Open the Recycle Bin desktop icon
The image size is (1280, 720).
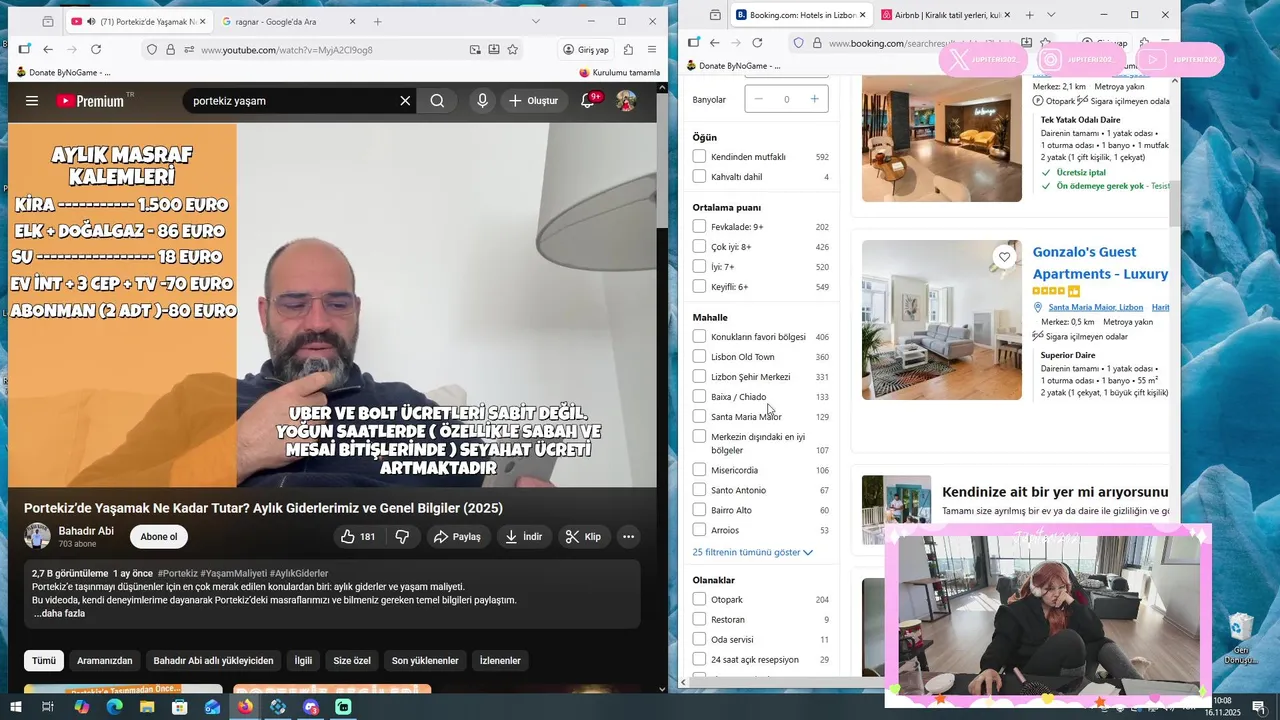pyautogui.click(x=1240, y=640)
